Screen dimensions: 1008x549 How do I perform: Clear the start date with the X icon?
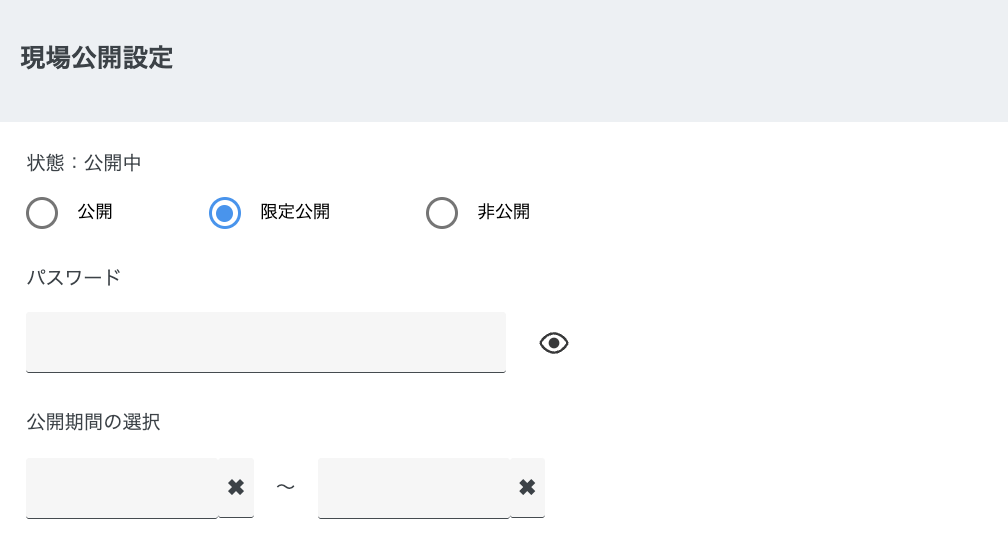(x=236, y=487)
